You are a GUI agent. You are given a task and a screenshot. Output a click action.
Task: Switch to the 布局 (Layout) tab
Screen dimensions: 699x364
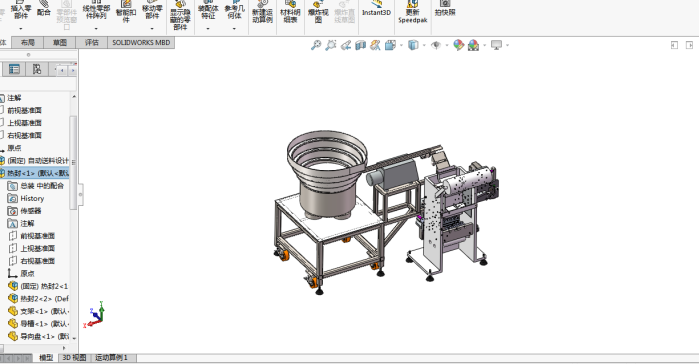27,43
